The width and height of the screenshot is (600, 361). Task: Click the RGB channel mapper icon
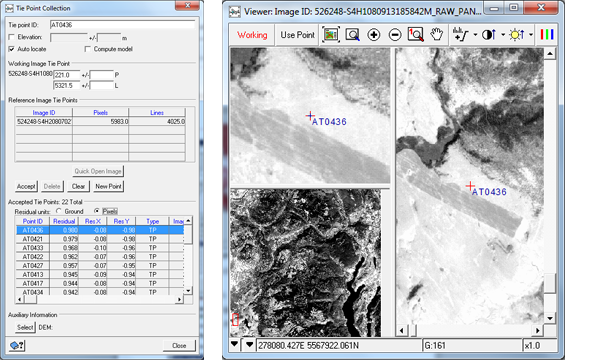tap(547, 35)
